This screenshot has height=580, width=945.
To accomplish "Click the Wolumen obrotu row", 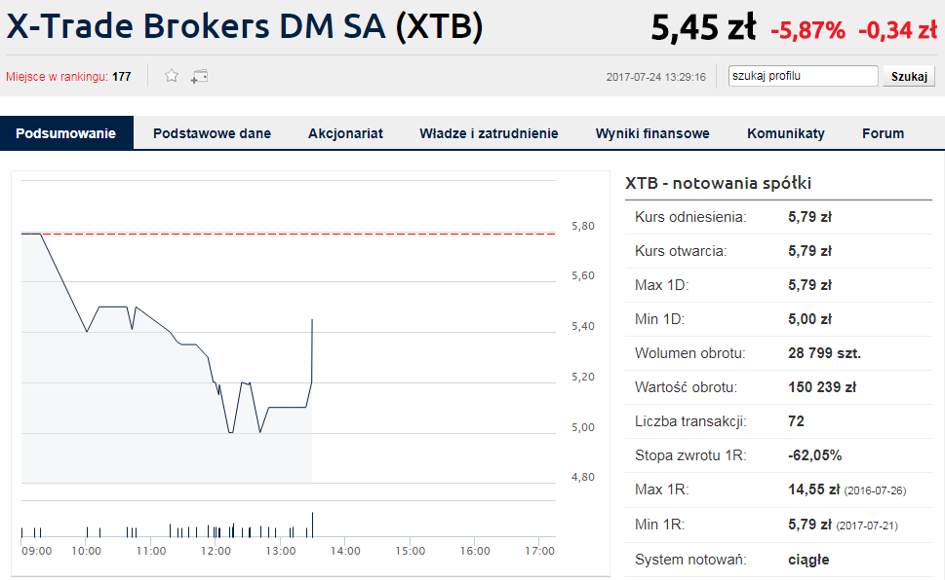I will [779, 353].
